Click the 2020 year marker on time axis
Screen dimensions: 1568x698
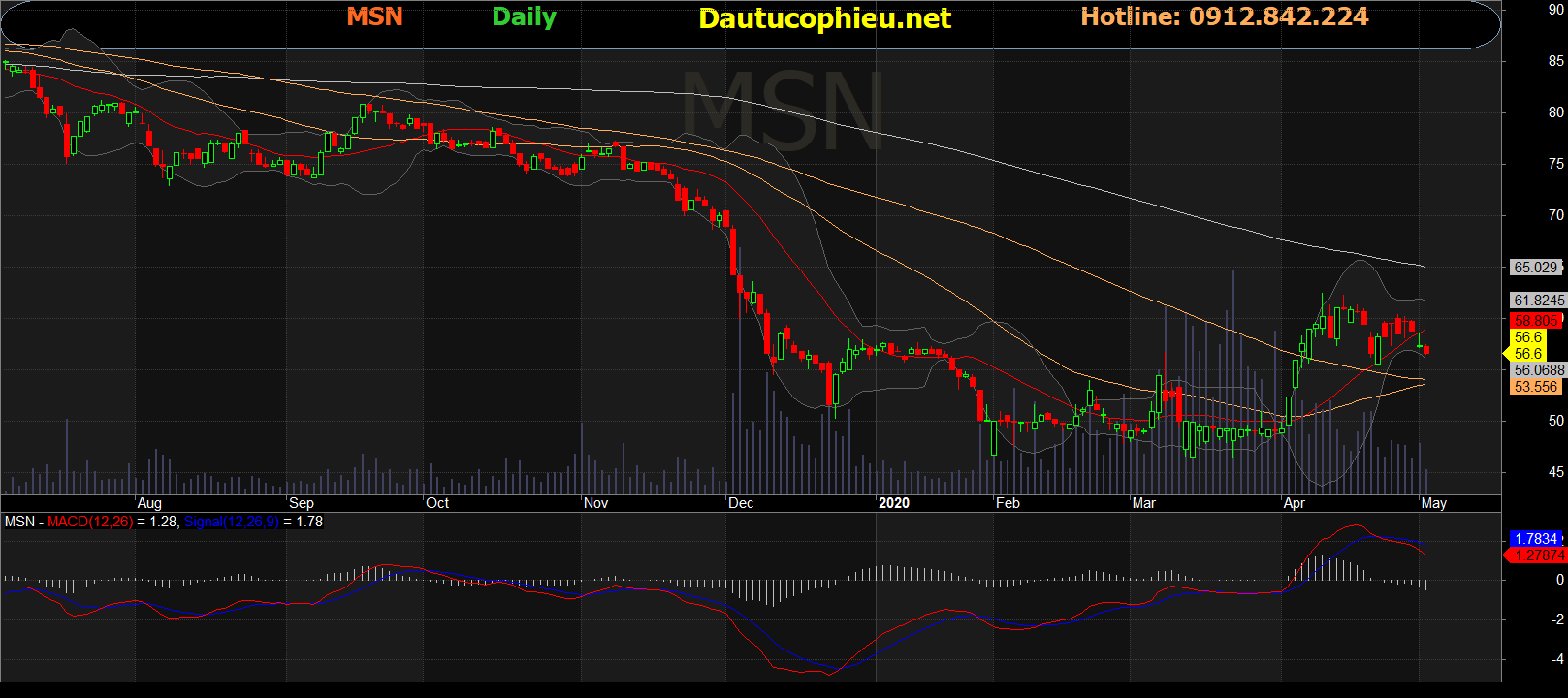893,503
